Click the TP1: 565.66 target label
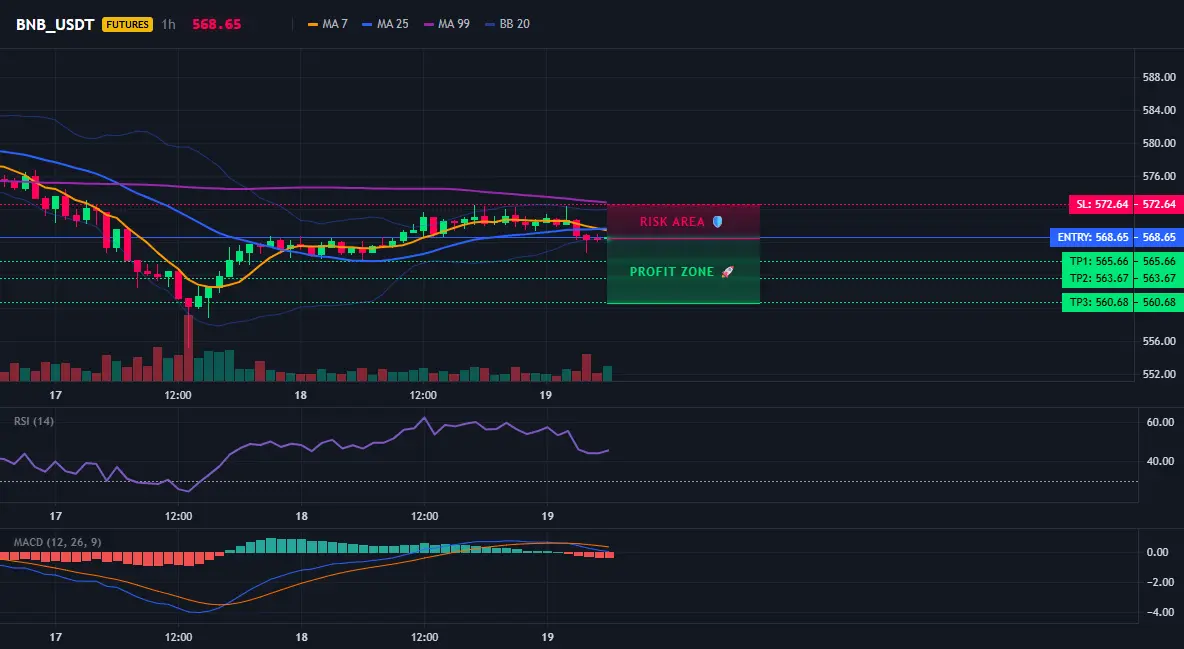 pos(1099,261)
